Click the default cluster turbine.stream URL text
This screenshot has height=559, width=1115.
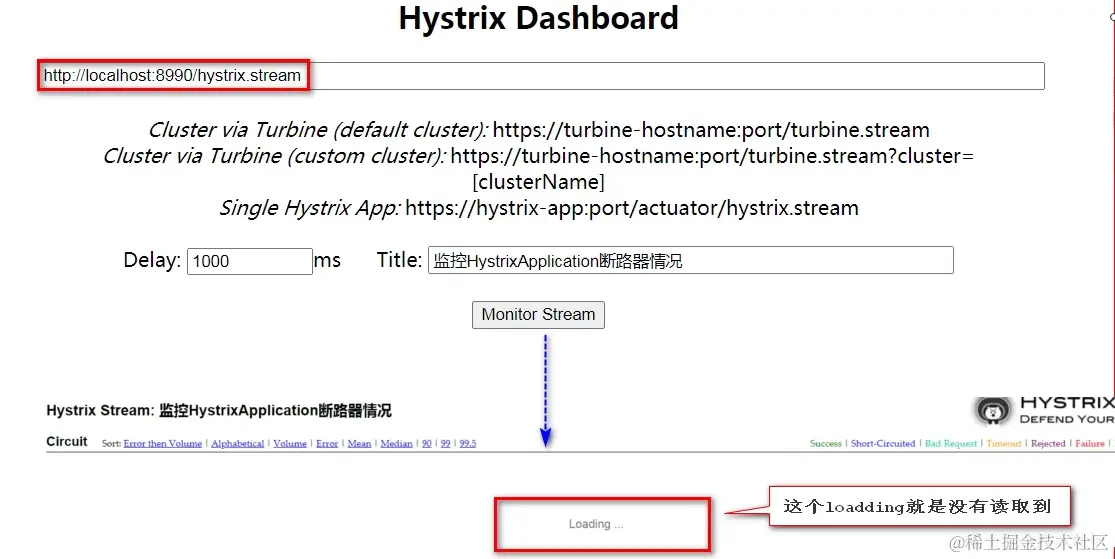click(x=711, y=130)
